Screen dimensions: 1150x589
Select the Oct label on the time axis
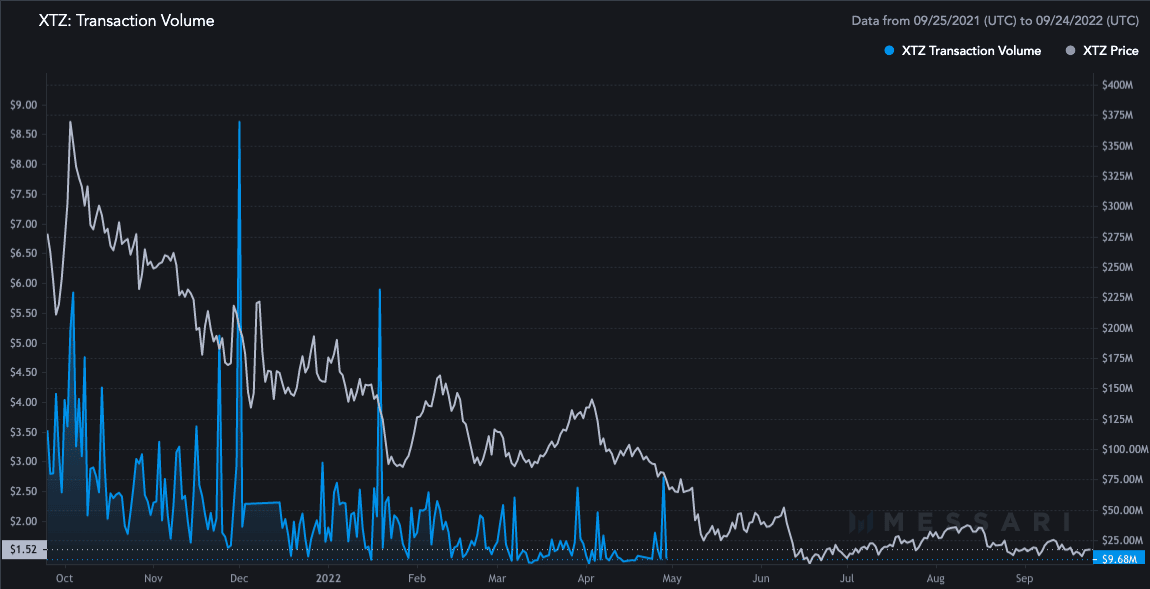coord(64,578)
